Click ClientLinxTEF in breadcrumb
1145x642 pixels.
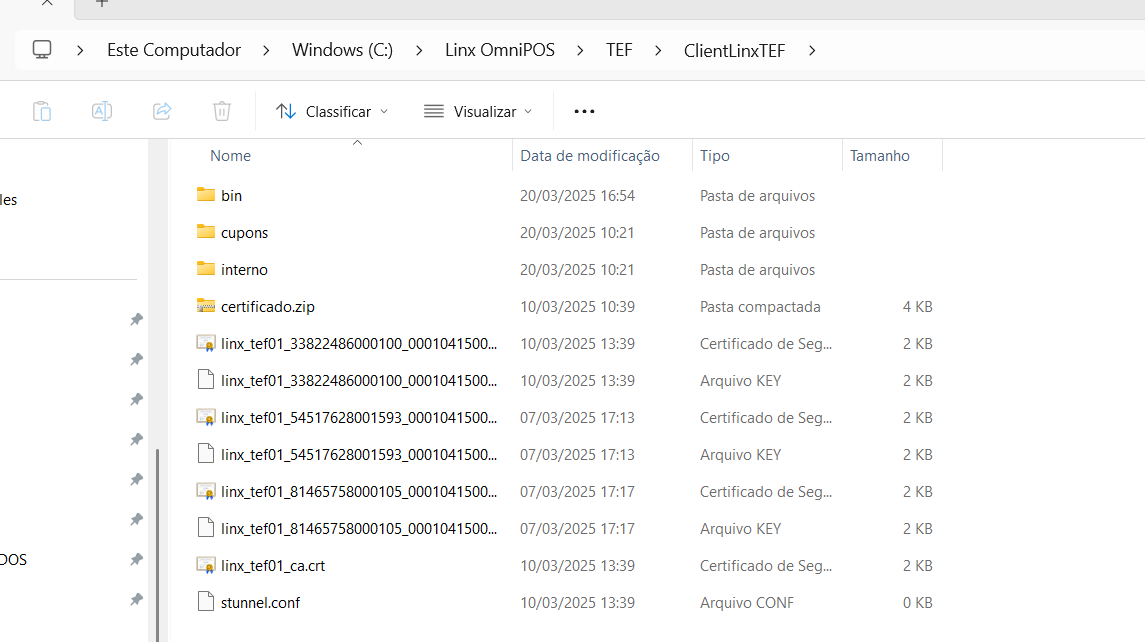tap(734, 50)
